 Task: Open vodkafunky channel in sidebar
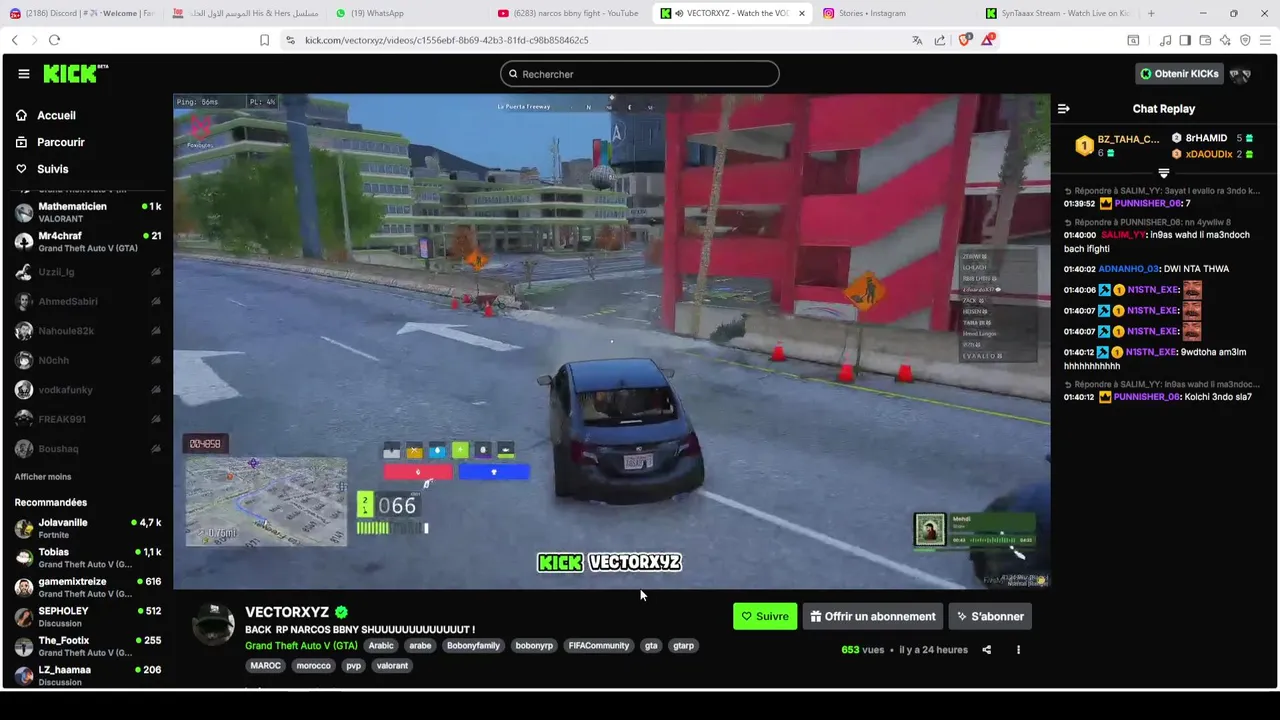pyautogui.click(x=88, y=390)
